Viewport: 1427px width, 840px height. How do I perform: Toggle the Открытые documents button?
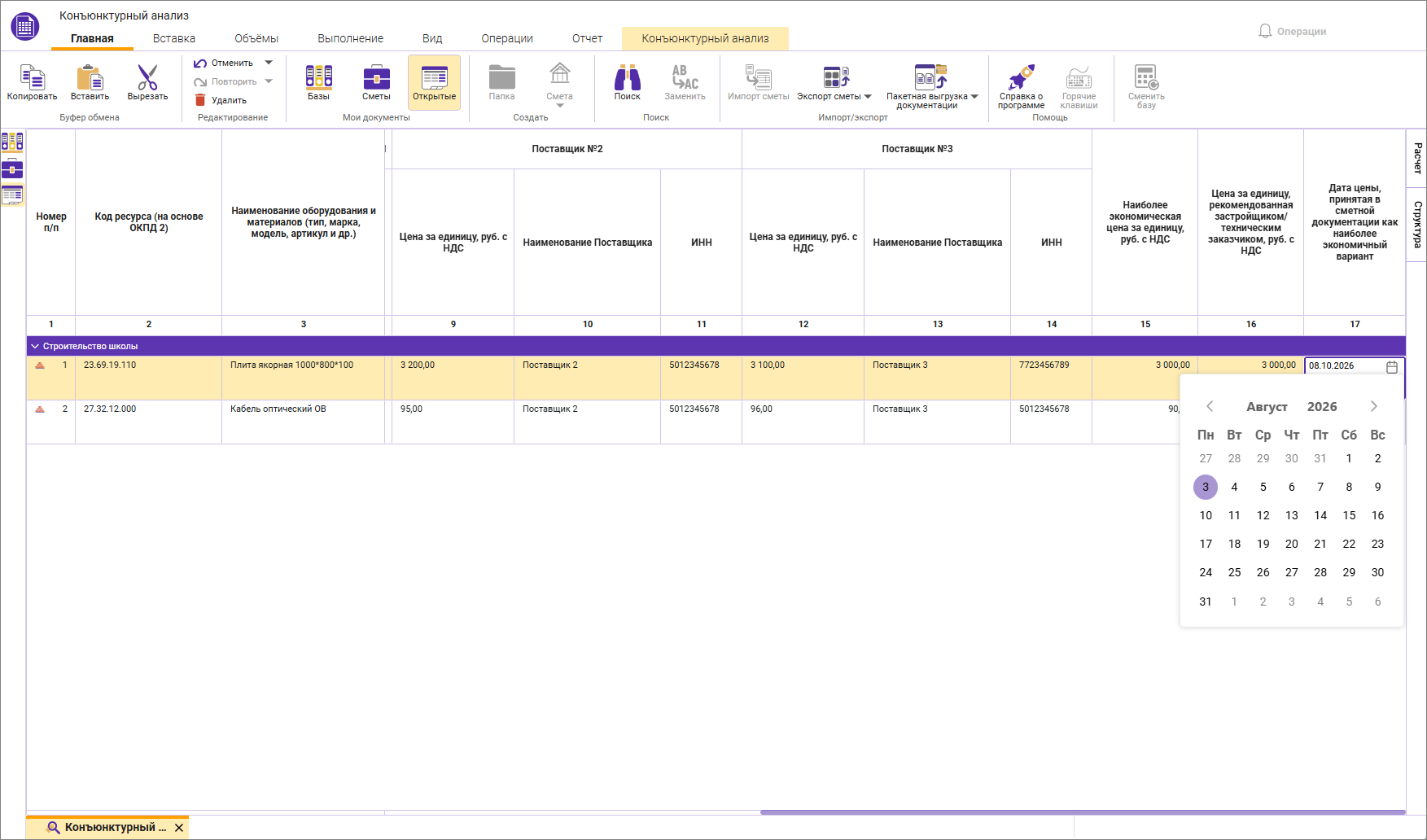click(434, 82)
